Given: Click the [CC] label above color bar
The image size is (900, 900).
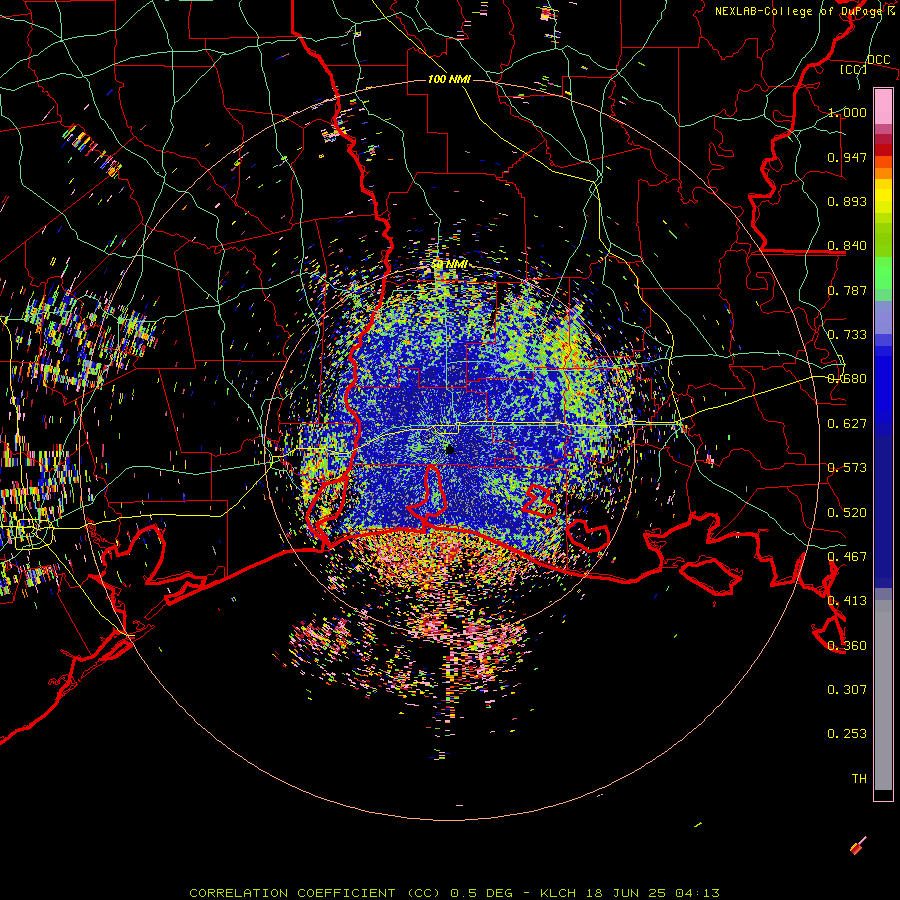Looking at the screenshot, I should click(853, 69).
